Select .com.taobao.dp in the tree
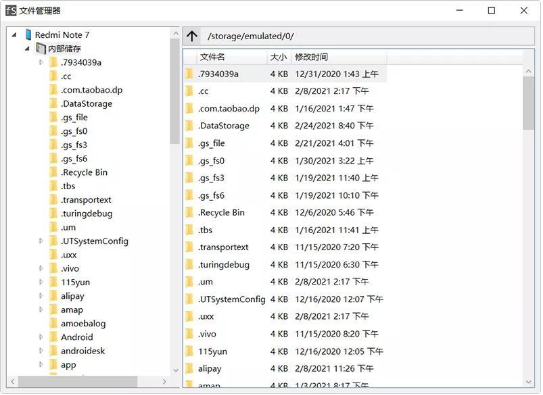 [92, 90]
